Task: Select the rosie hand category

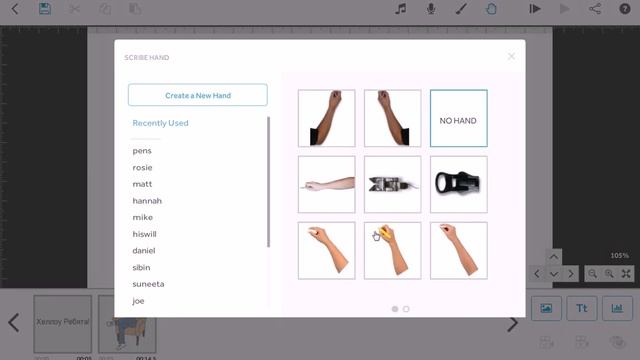Action: pos(142,167)
